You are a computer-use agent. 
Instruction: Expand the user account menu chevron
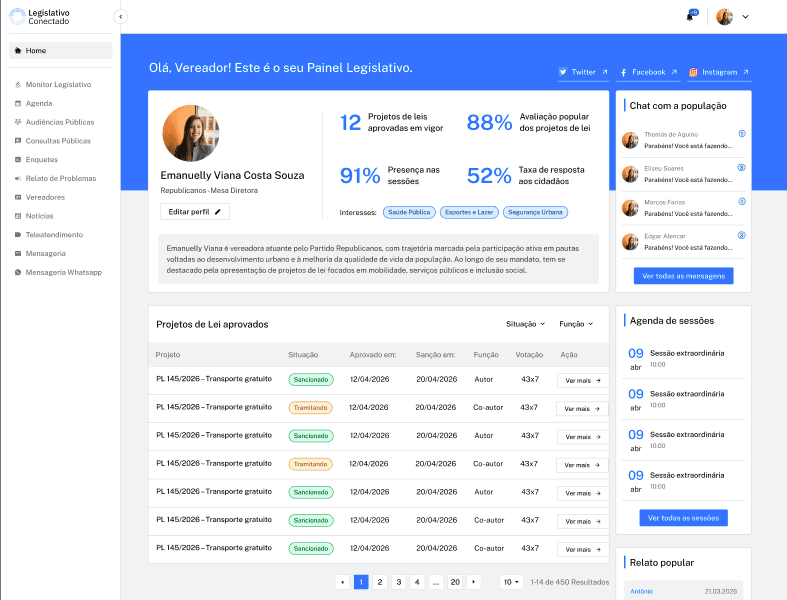click(x=745, y=17)
